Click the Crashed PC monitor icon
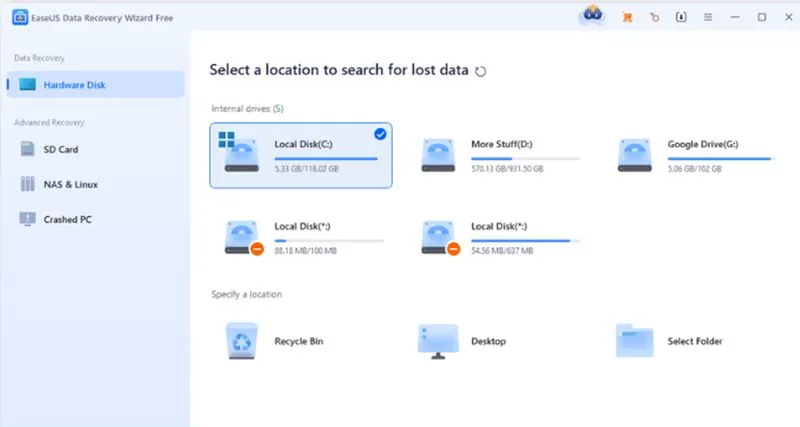The height and width of the screenshot is (427, 800). pos(28,219)
